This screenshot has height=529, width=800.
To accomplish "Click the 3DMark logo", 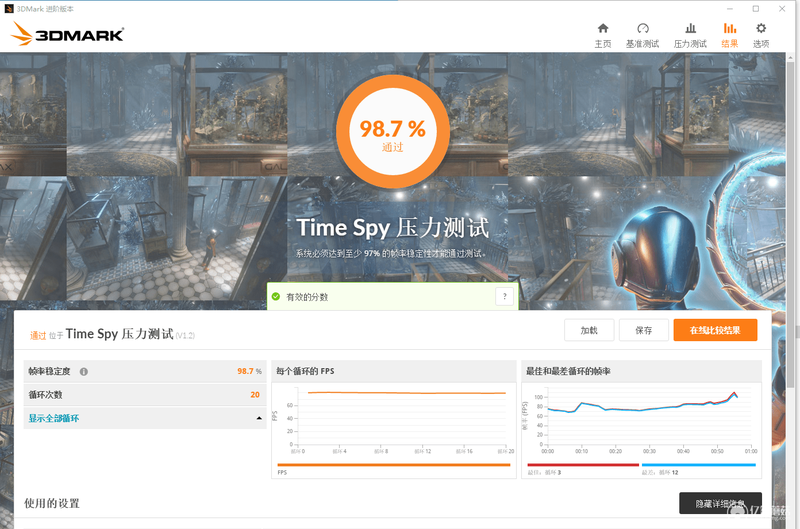I will [x=67, y=34].
